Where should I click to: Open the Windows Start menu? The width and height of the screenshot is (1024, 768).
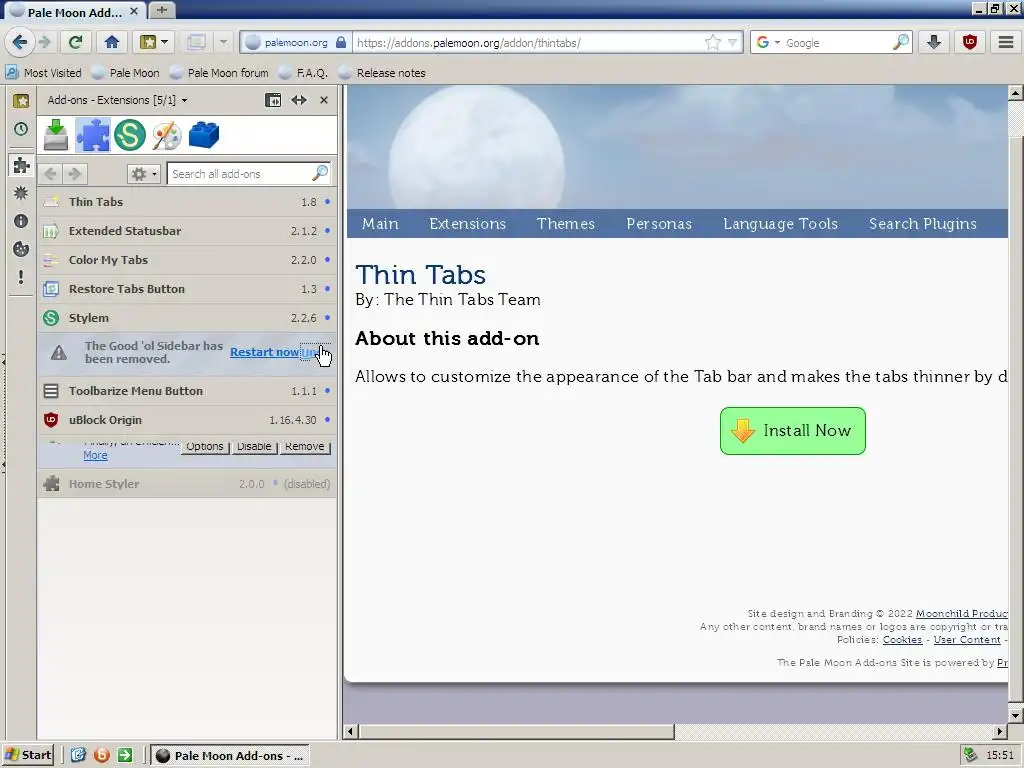tap(27, 756)
